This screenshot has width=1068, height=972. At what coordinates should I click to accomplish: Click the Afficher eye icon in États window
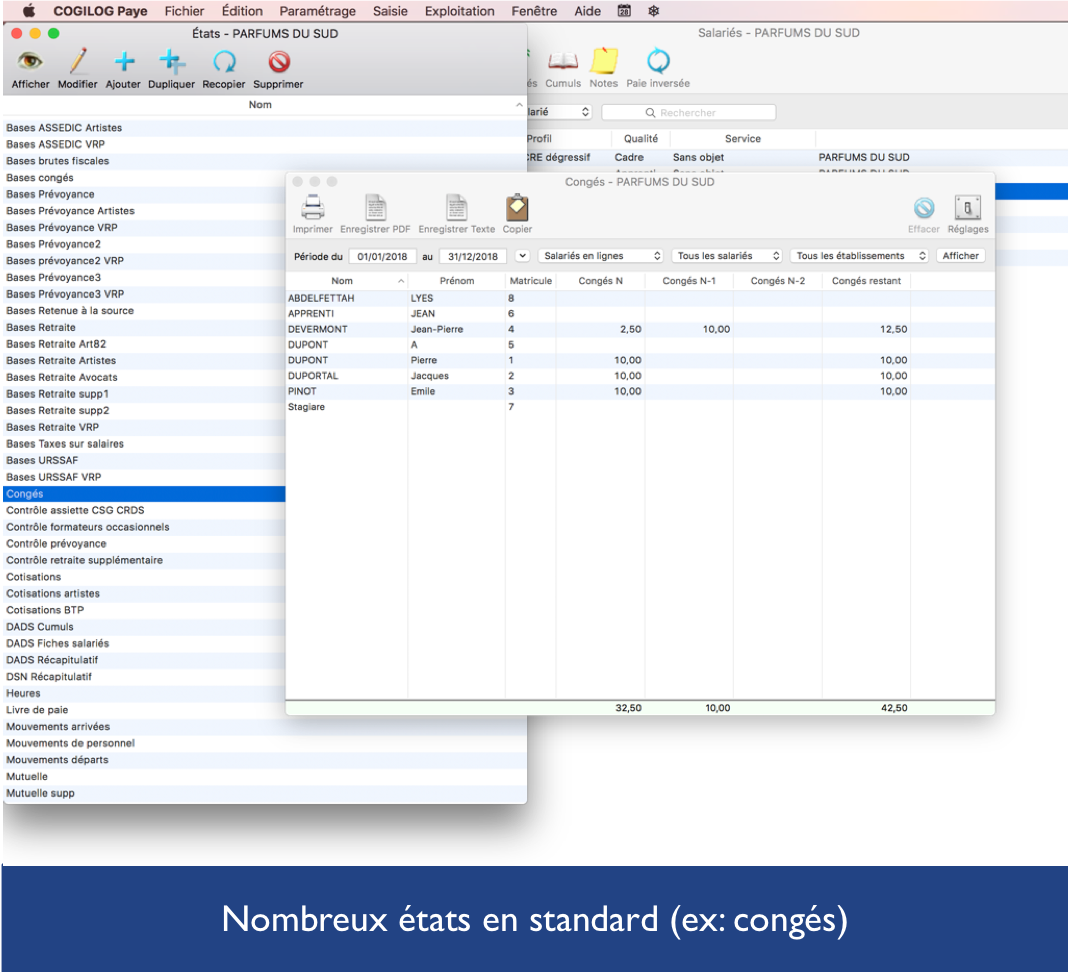(30, 62)
